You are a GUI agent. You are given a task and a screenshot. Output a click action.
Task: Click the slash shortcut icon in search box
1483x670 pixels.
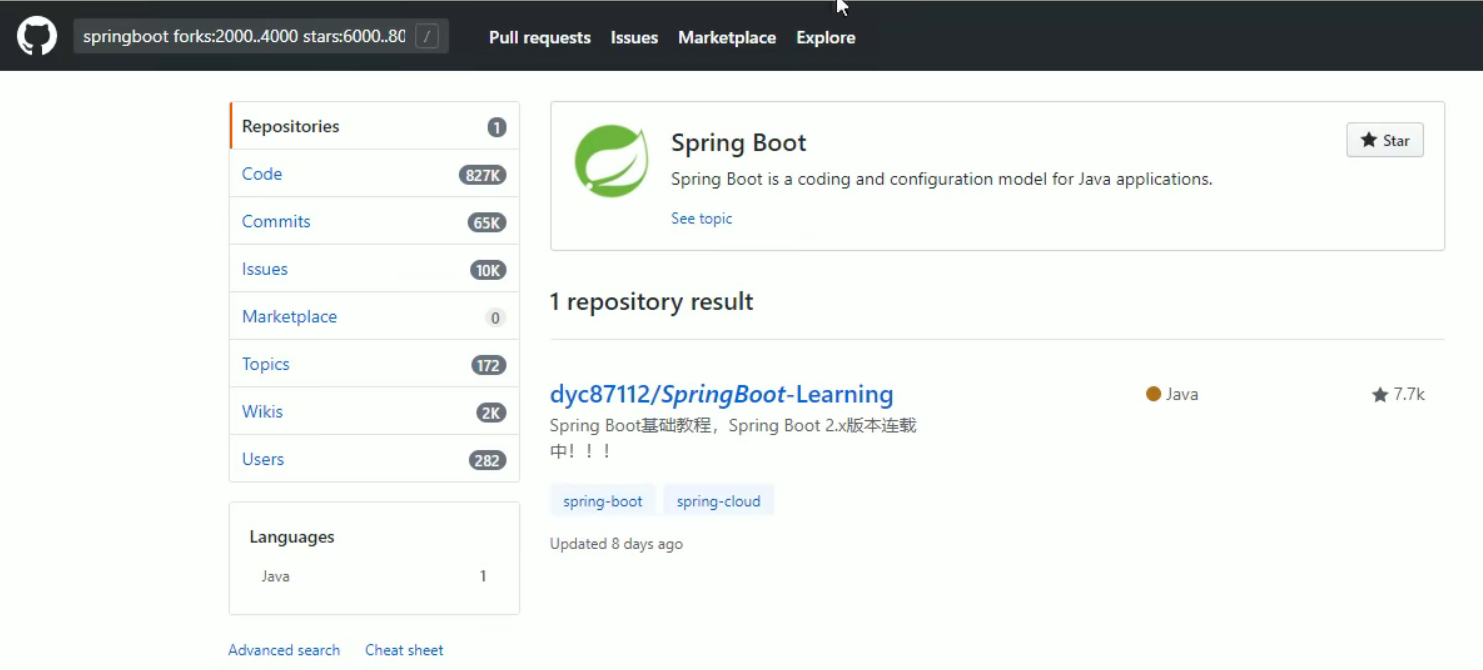(x=427, y=37)
